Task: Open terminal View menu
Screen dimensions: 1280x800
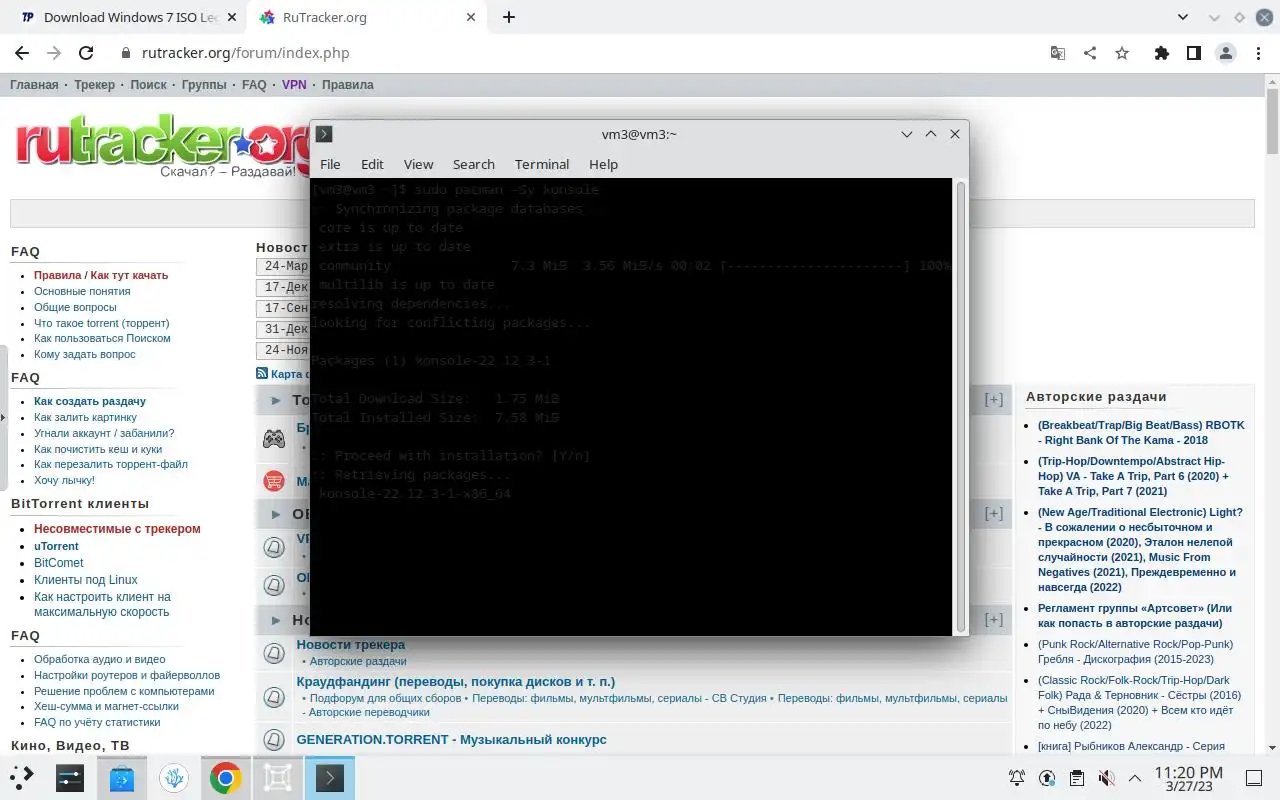Action: click(418, 164)
